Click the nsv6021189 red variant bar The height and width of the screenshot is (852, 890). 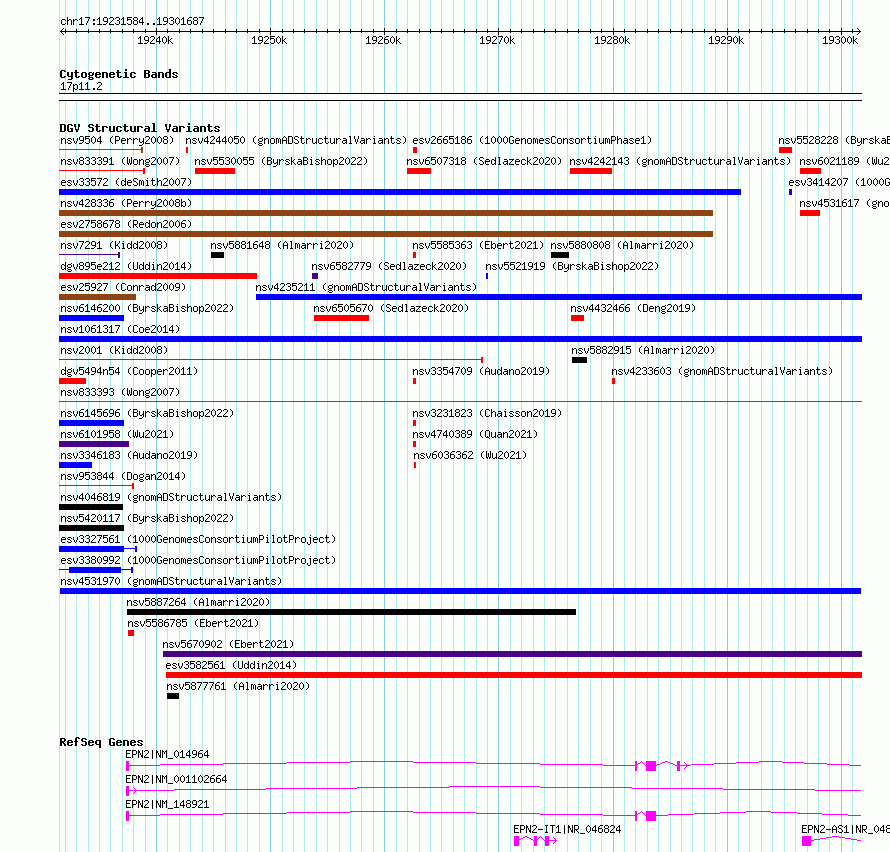[811, 171]
